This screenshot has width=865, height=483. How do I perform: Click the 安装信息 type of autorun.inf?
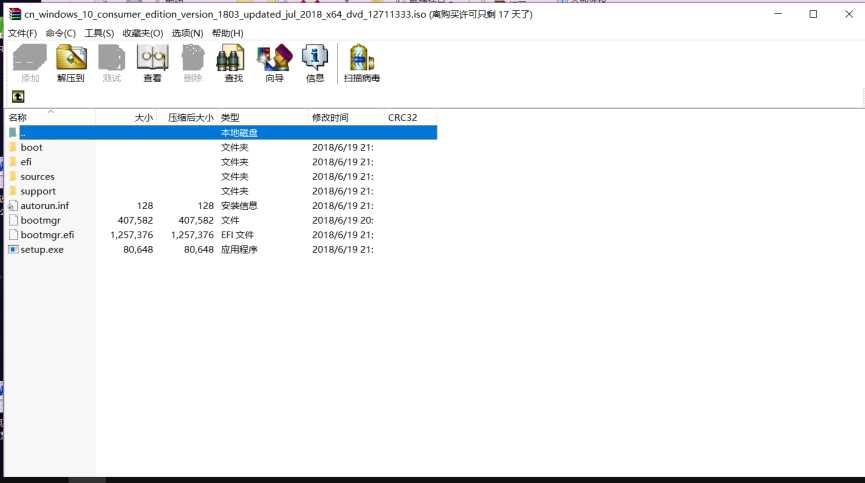tap(239, 206)
